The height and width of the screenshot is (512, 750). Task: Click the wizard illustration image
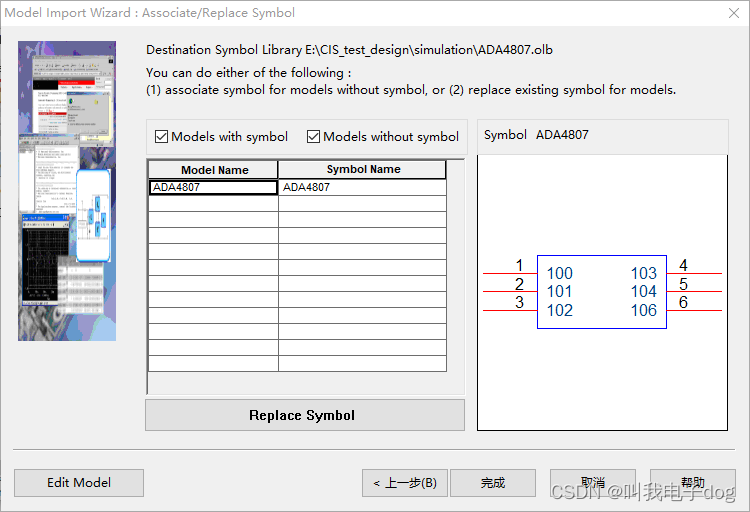pyautogui.click(x=67, y=191)
